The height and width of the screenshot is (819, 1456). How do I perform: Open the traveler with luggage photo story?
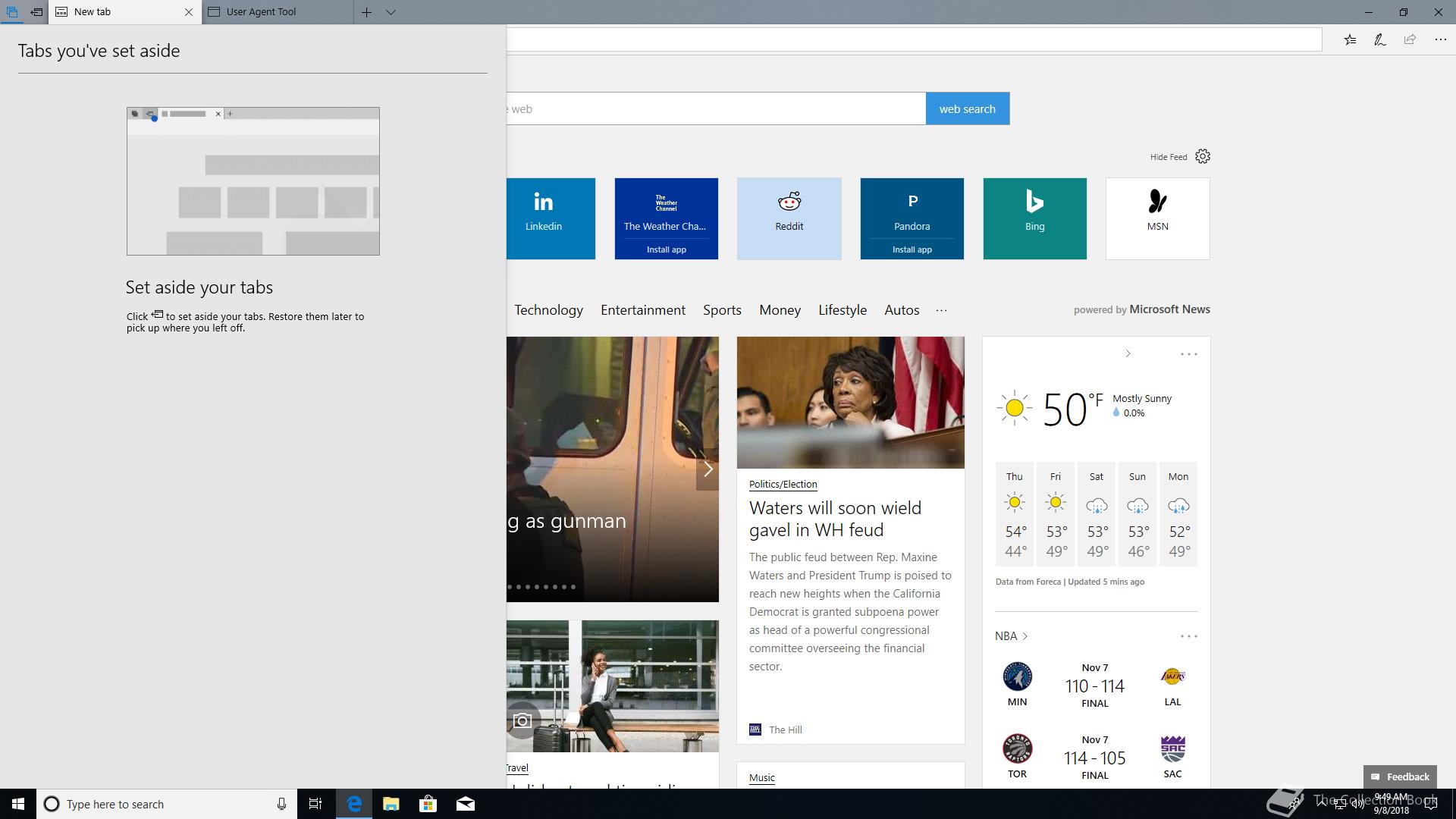[x=613, y=686]
